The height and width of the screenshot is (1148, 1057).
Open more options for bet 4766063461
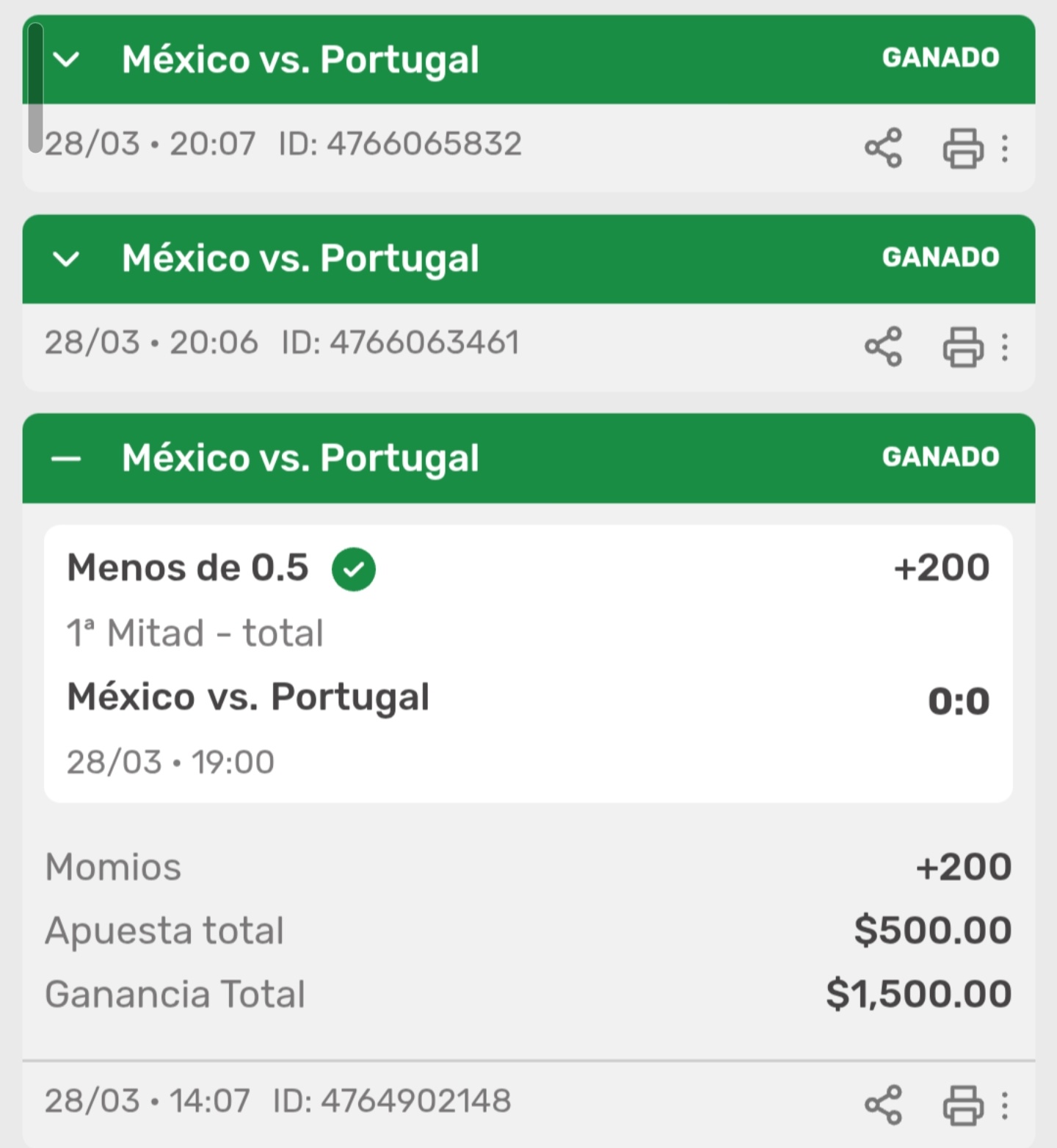1005,346
